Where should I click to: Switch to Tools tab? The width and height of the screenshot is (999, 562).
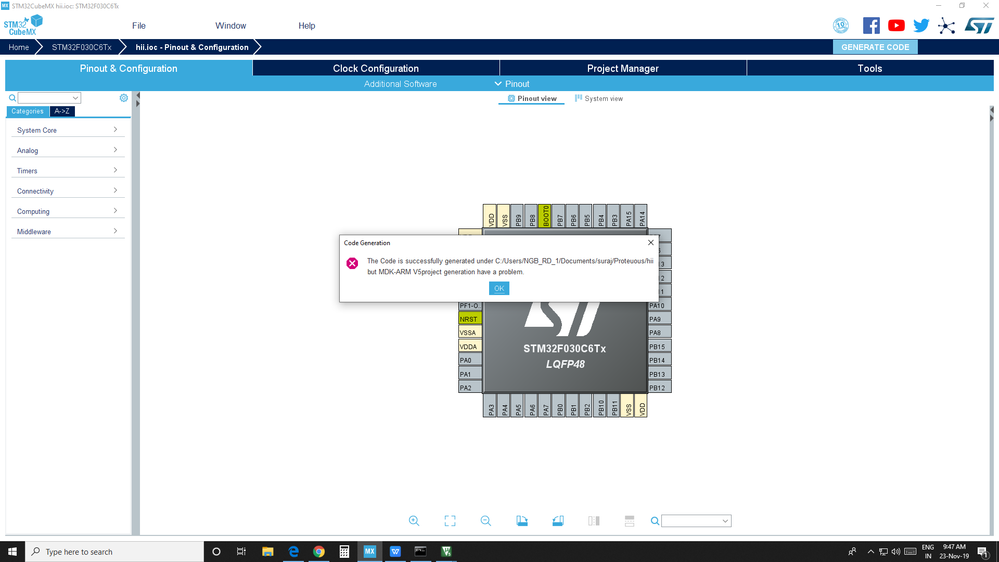pyautogui.click(x=870, y=68)
